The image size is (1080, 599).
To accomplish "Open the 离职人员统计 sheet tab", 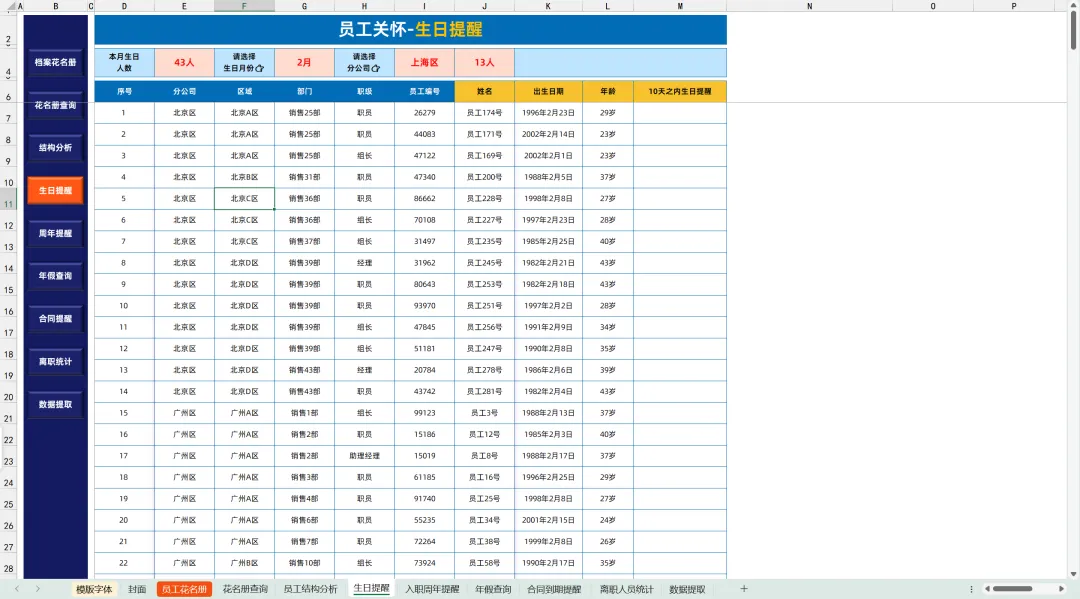I will pos(626,589).
